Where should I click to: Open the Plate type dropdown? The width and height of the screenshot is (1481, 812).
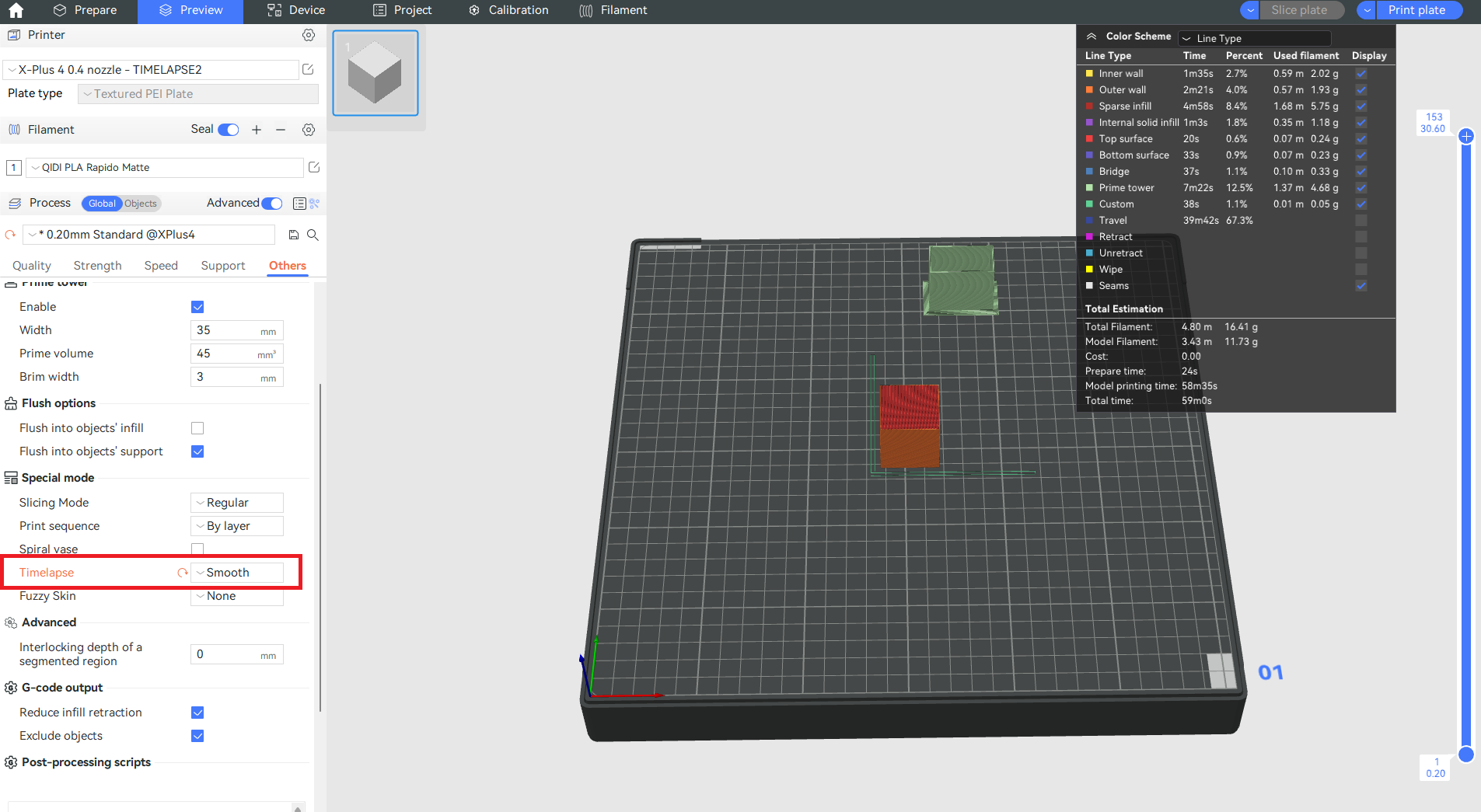(x=197, y=93)
